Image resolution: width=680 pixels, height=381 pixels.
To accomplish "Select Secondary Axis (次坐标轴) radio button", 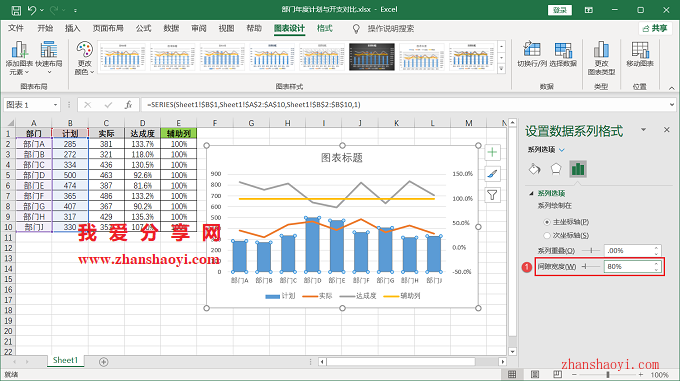I will point(547,235).
